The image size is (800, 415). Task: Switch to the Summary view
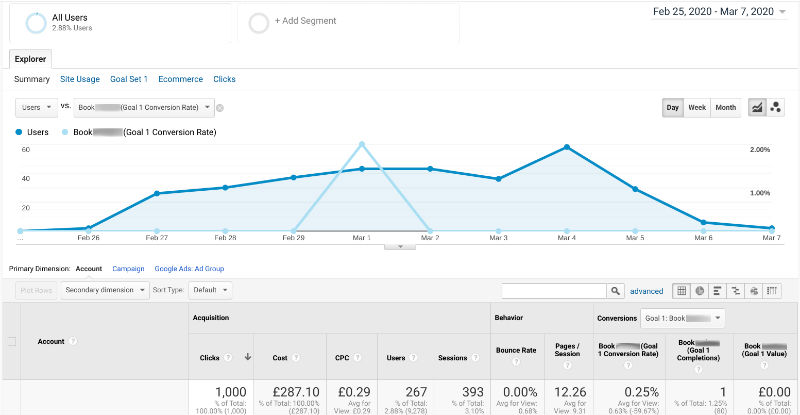tap(32, 79)
